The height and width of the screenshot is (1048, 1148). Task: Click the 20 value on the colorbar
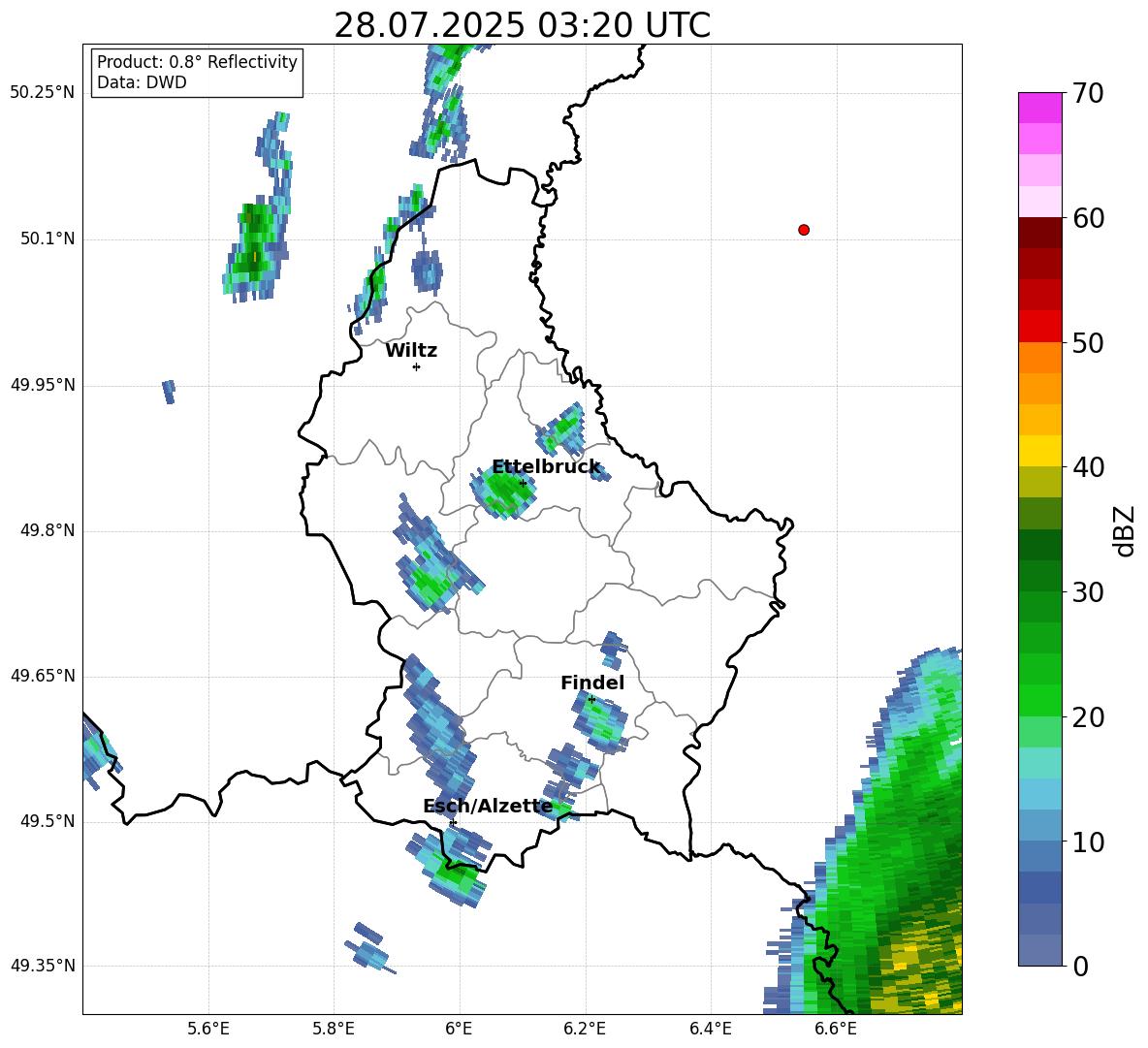pos(1088,717)
